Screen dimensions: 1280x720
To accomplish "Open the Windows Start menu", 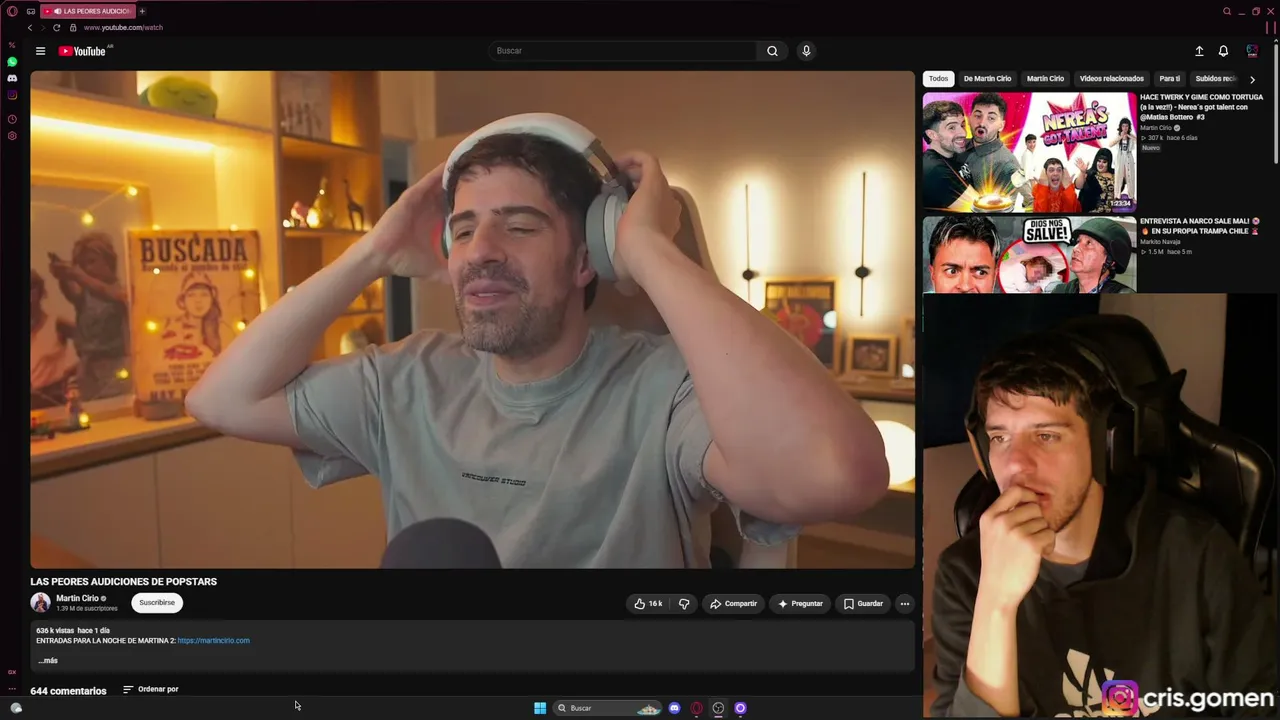I will (540, 708).
